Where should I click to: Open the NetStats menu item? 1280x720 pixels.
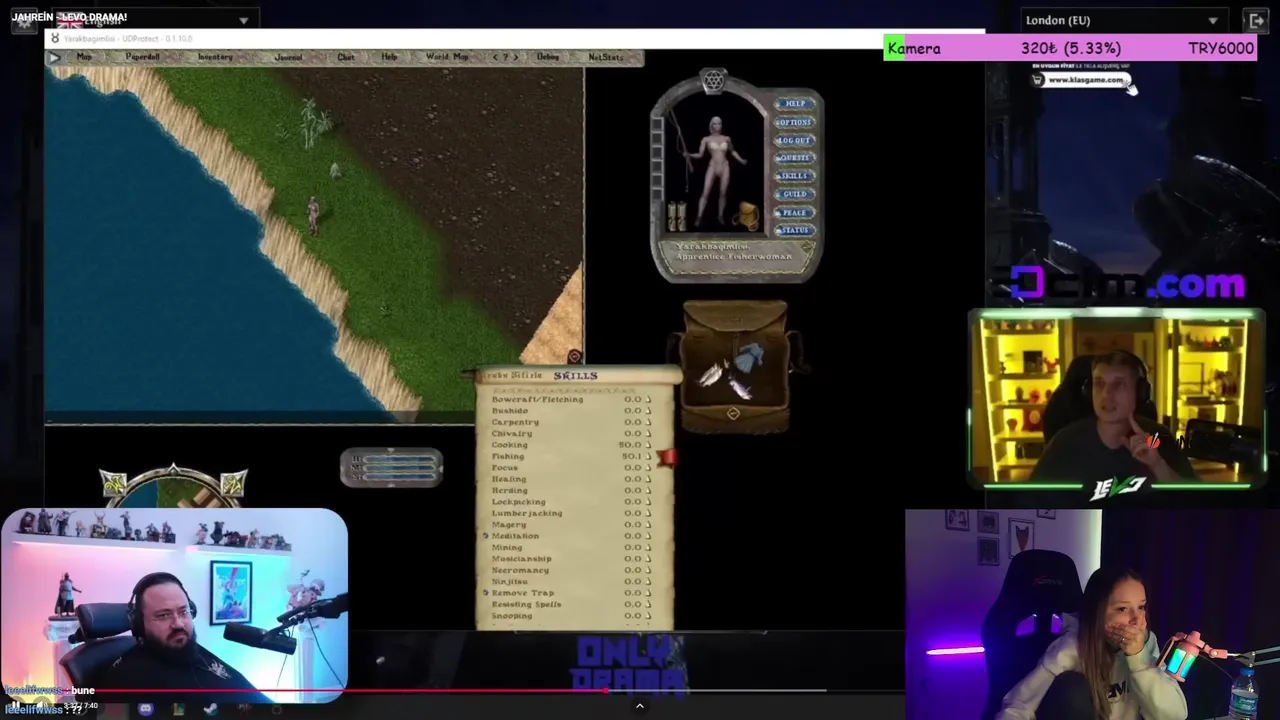pos(606,57)
